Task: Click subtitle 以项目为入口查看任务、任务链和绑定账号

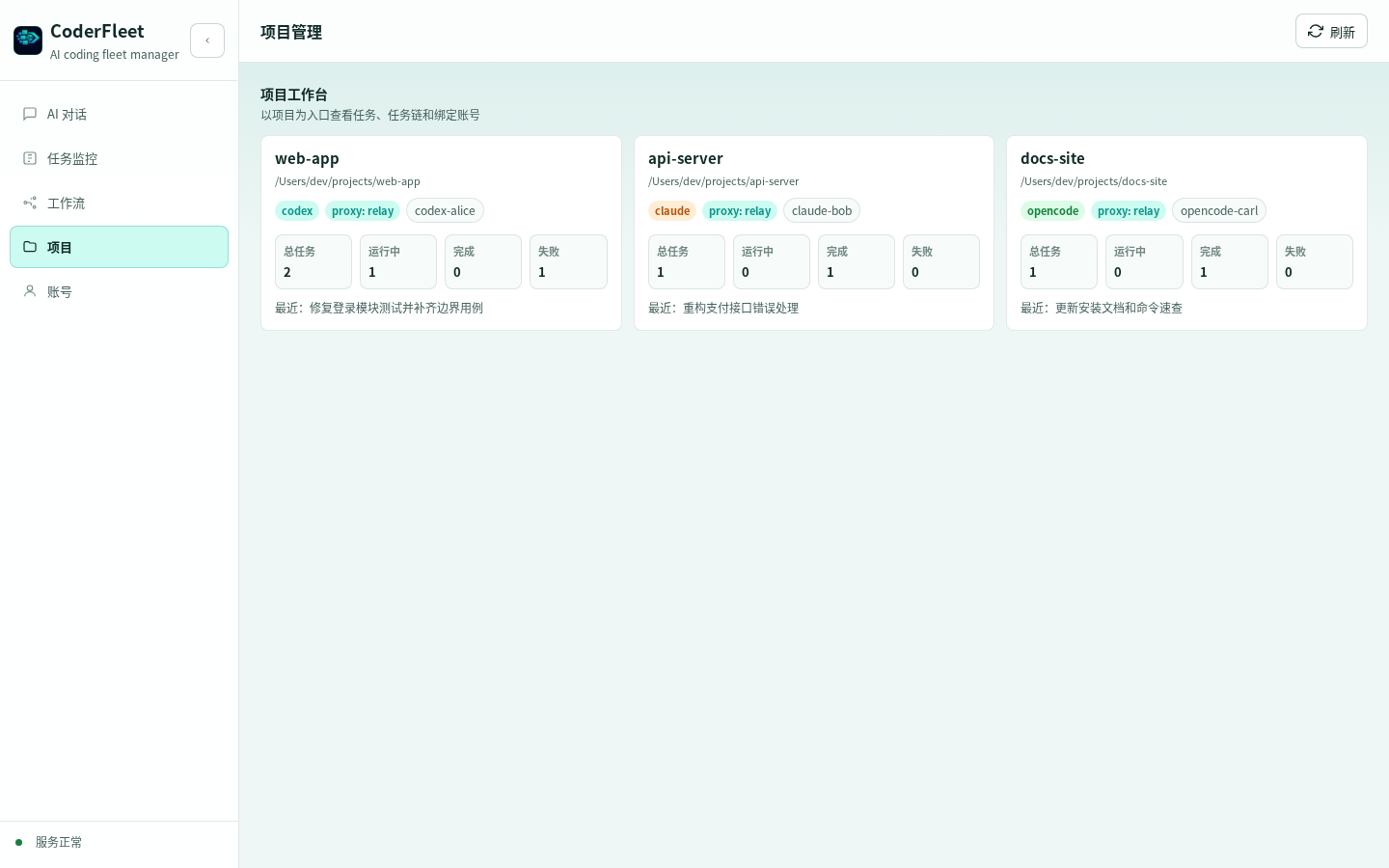Action: (x=370, y=115)
